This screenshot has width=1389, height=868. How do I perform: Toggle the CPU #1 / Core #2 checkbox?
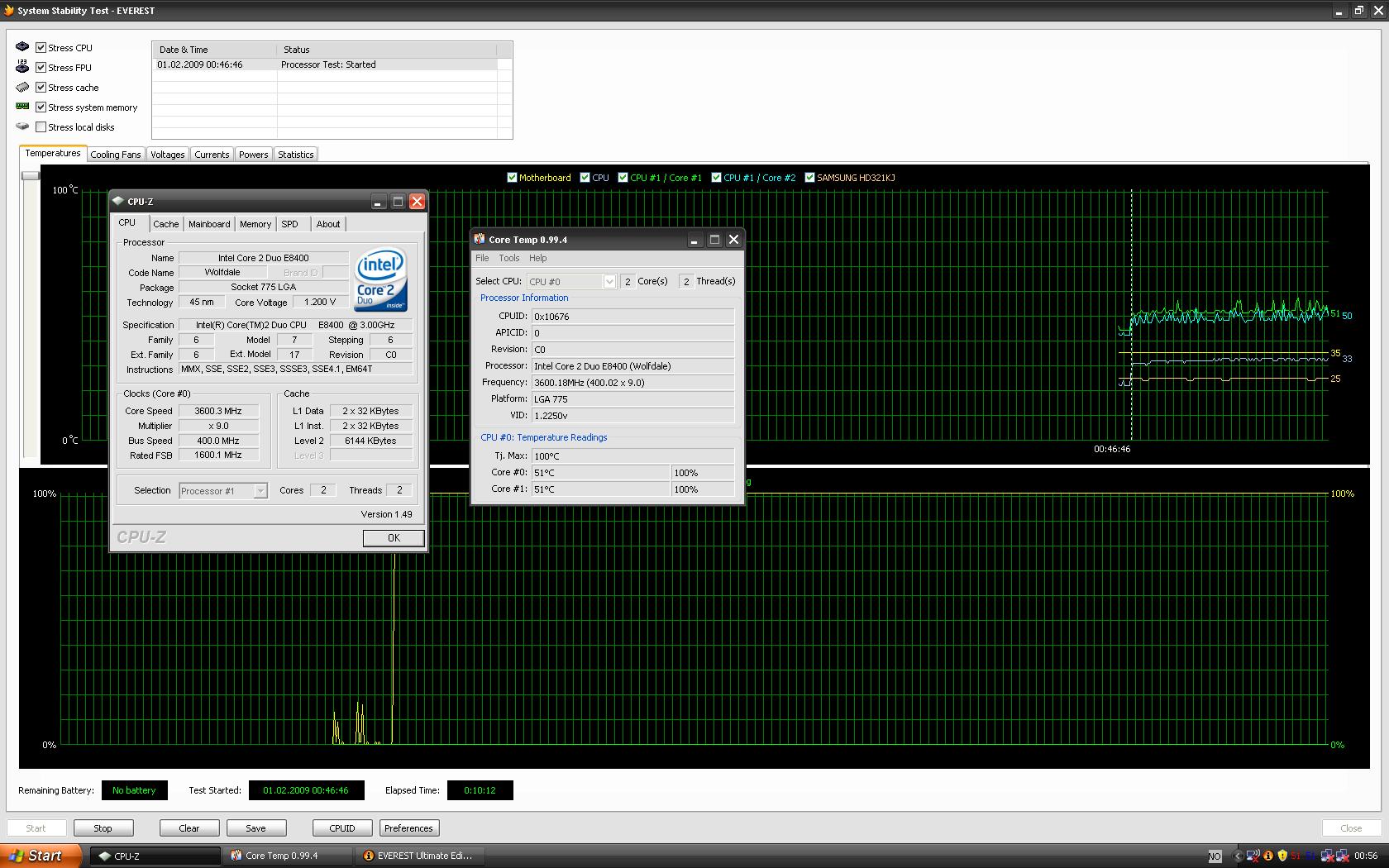coord(716,177)
